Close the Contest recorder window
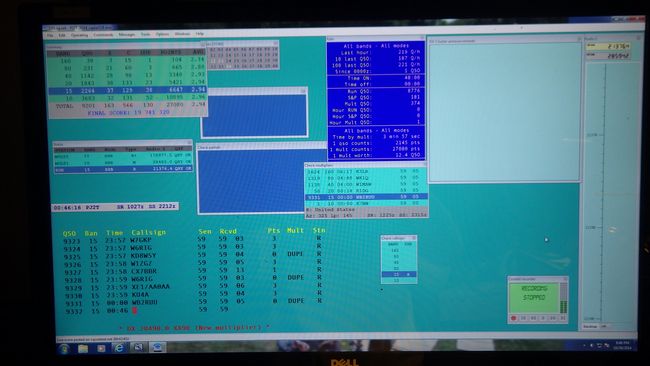 (x=565, y=279)
